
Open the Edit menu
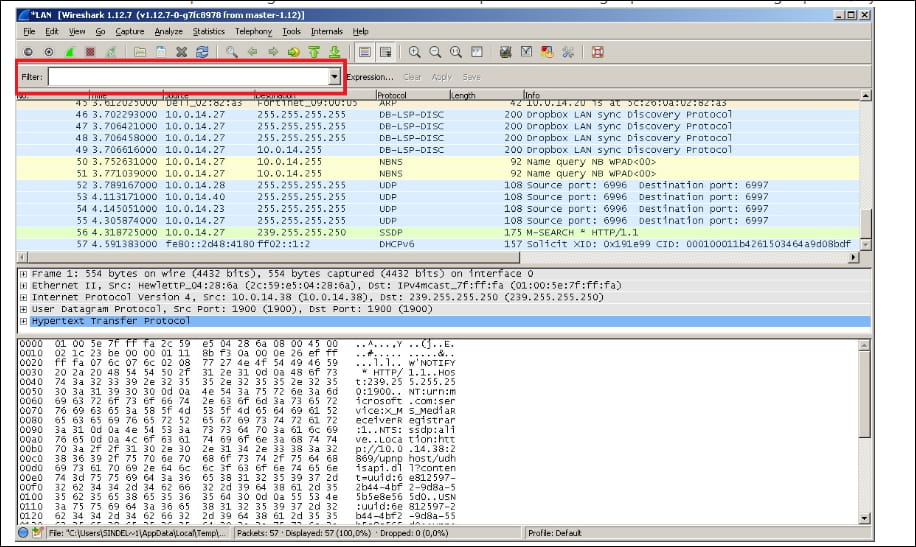click(x=52, y=32)
